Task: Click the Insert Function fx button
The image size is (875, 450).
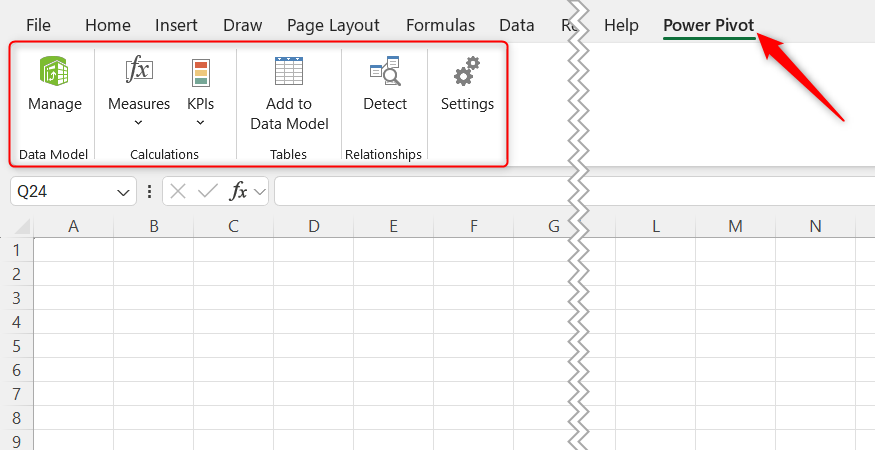Action: coord(238,192)
